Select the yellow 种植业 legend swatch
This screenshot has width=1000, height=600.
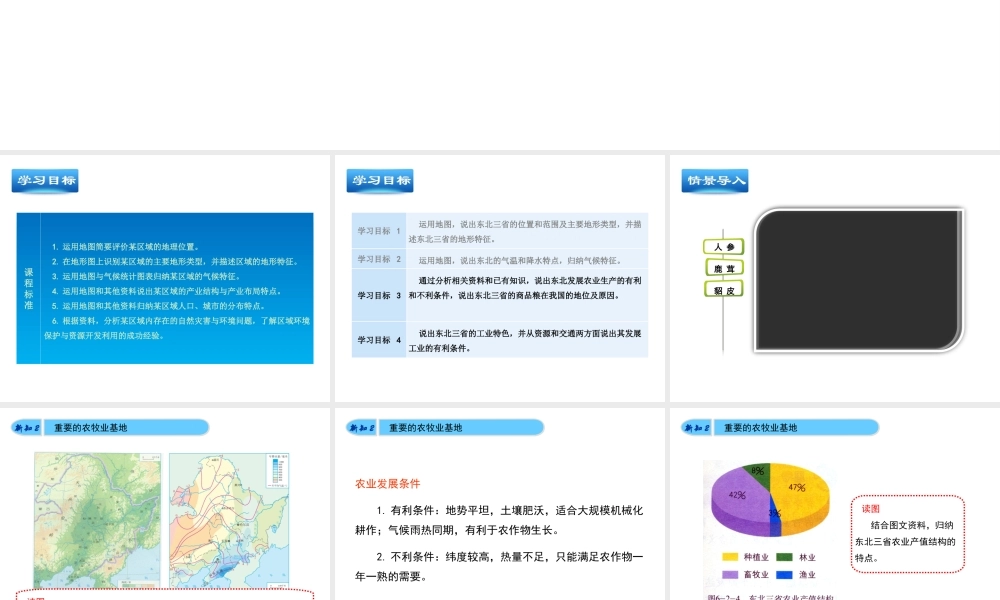(729, 557)
